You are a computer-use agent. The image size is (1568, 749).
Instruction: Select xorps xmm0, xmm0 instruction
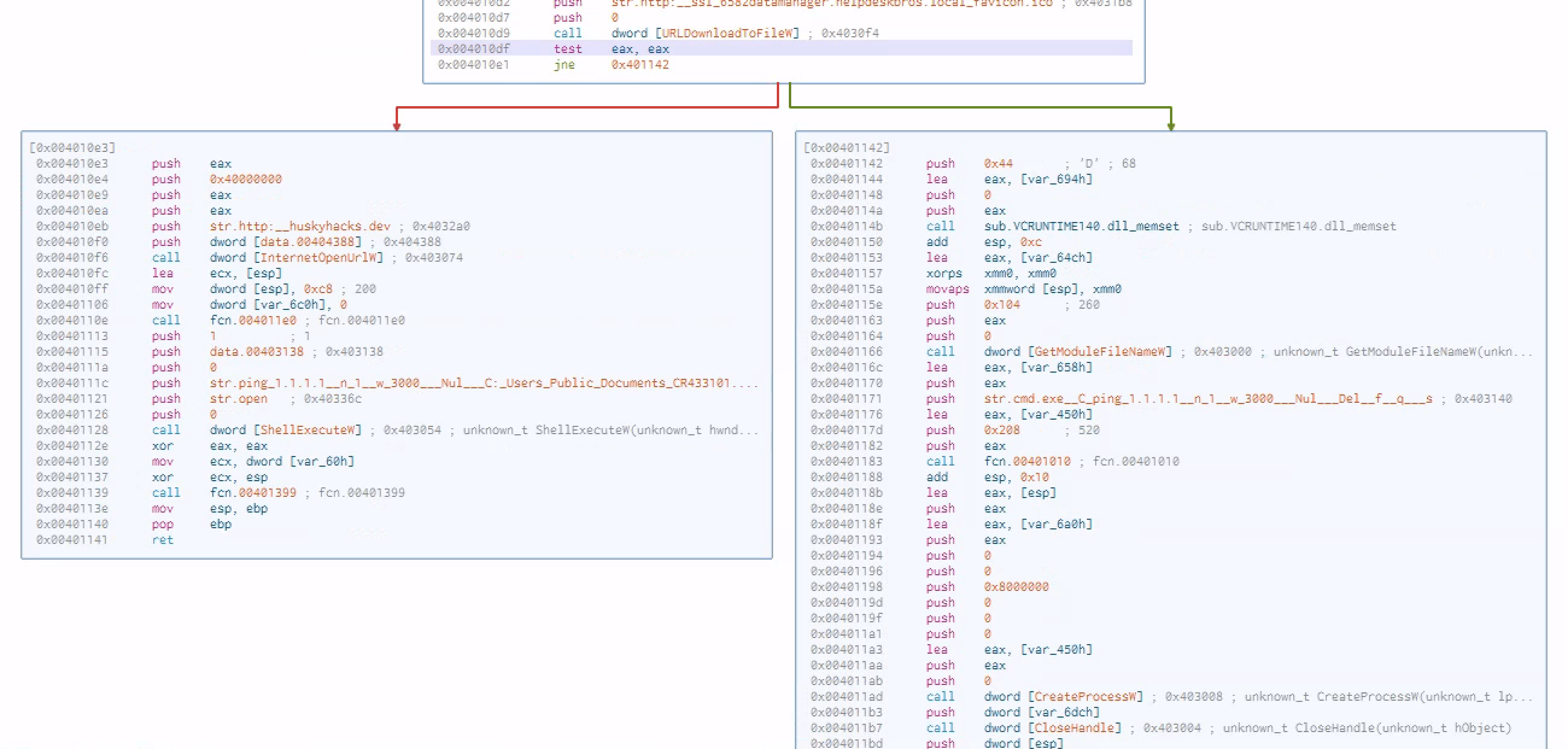991,273
